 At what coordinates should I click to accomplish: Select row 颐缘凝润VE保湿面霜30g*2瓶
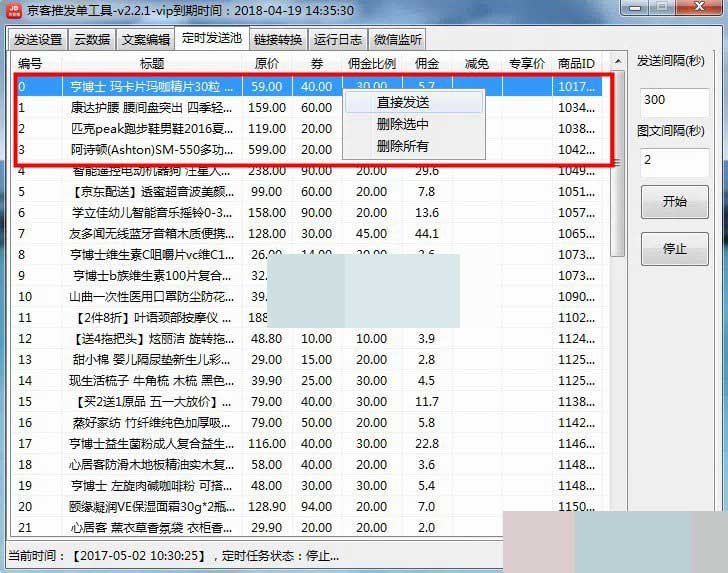pyautogui.click(x=309, y=506)
